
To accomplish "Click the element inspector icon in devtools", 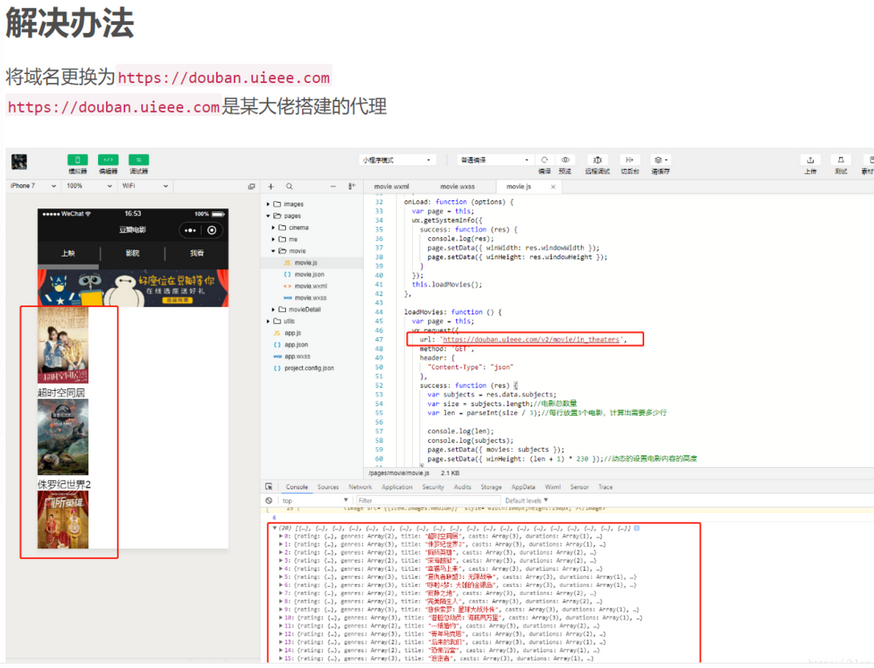I will [269, 487].
